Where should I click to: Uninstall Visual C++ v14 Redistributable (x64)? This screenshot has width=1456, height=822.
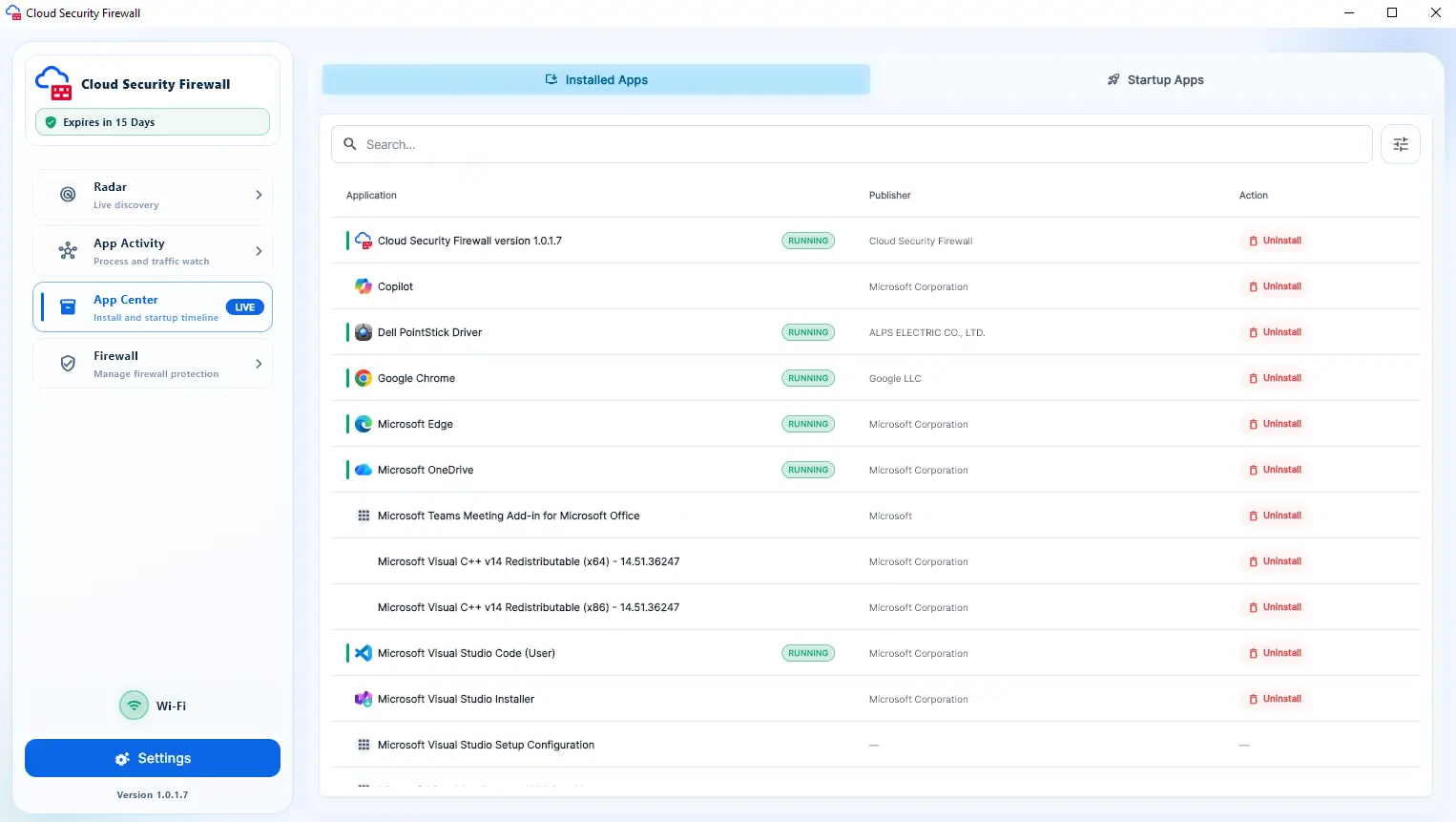pos(1275,561)
